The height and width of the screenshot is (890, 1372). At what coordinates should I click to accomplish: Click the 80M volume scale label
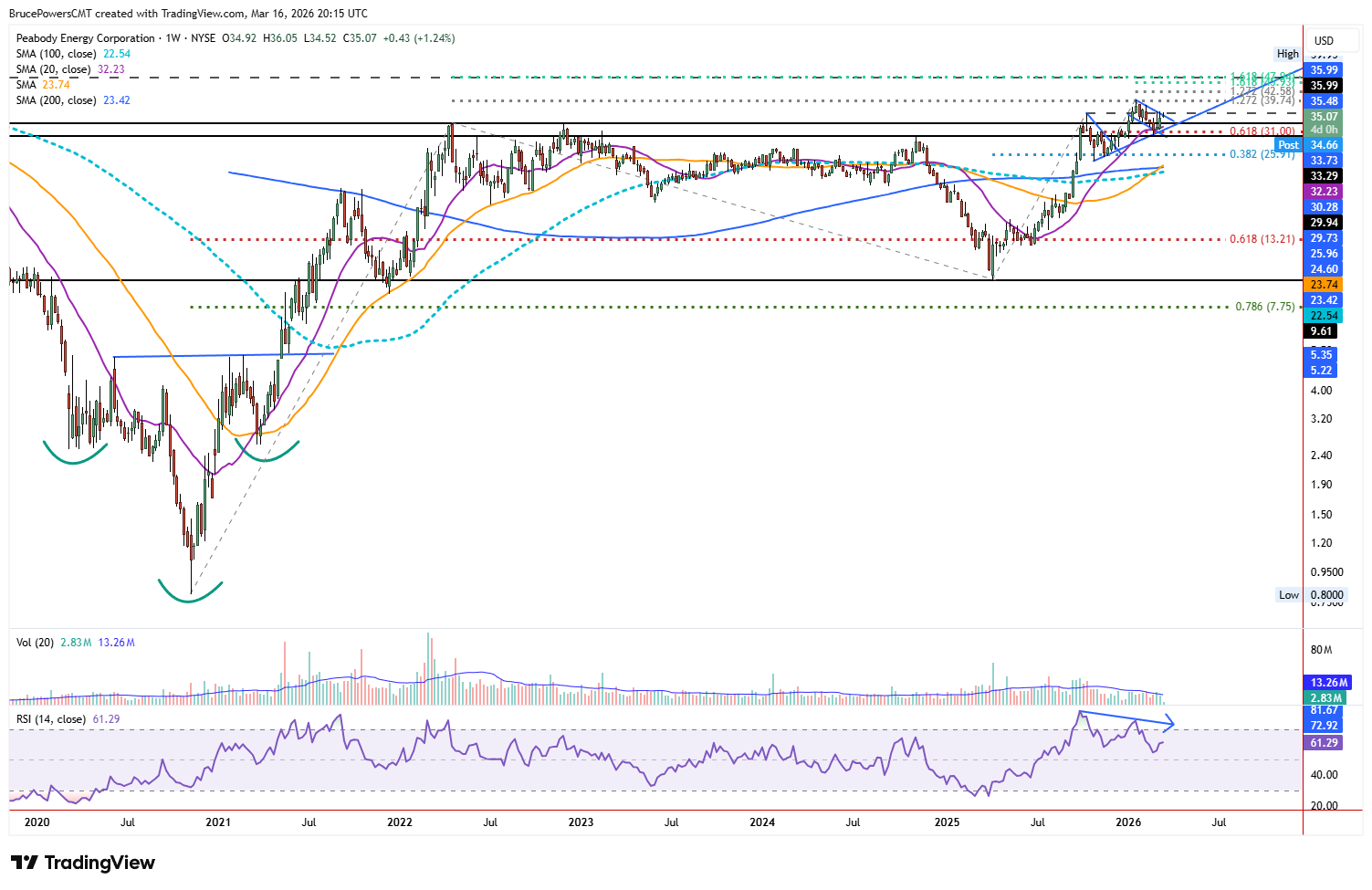[x=1321, y=651]
